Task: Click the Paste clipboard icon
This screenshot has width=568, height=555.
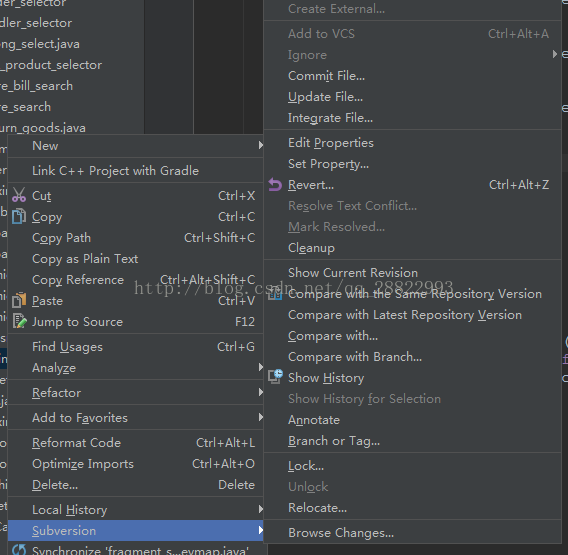Action: point(19,300)
